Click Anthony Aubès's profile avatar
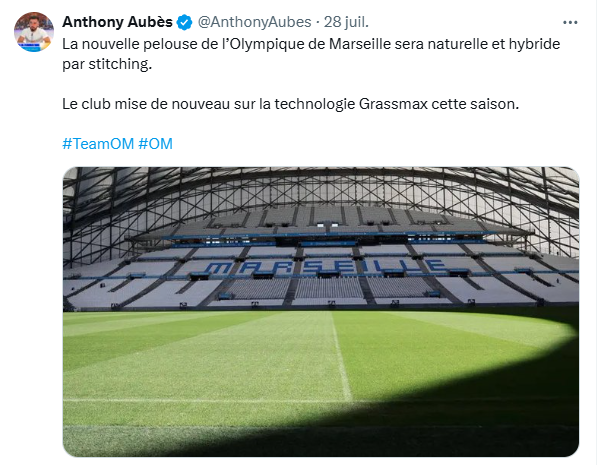This screenshot has width=603, height=465. click(x=34, y=34)
